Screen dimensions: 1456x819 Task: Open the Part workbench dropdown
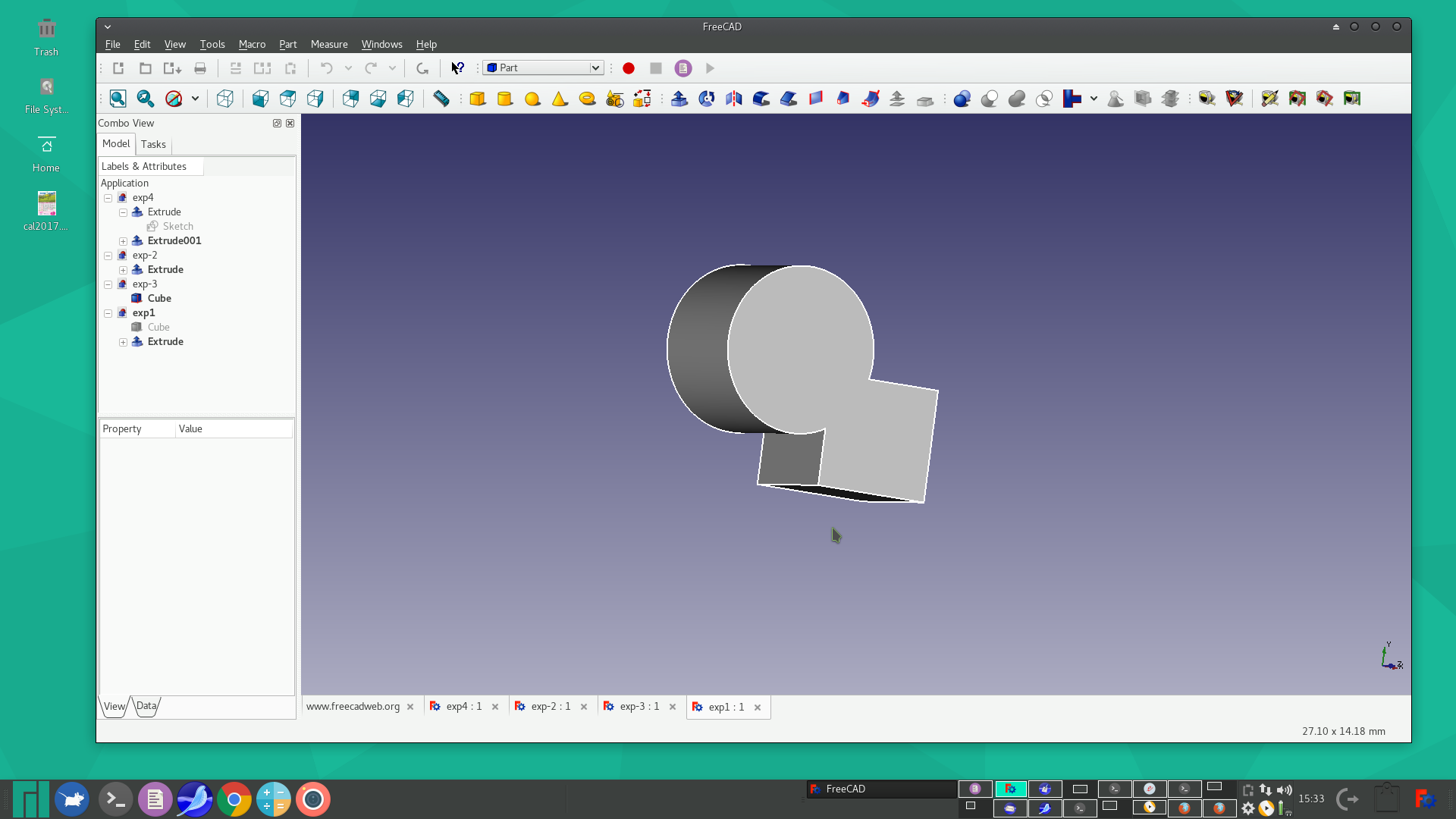pyautogui.click(x=544, y=68)
